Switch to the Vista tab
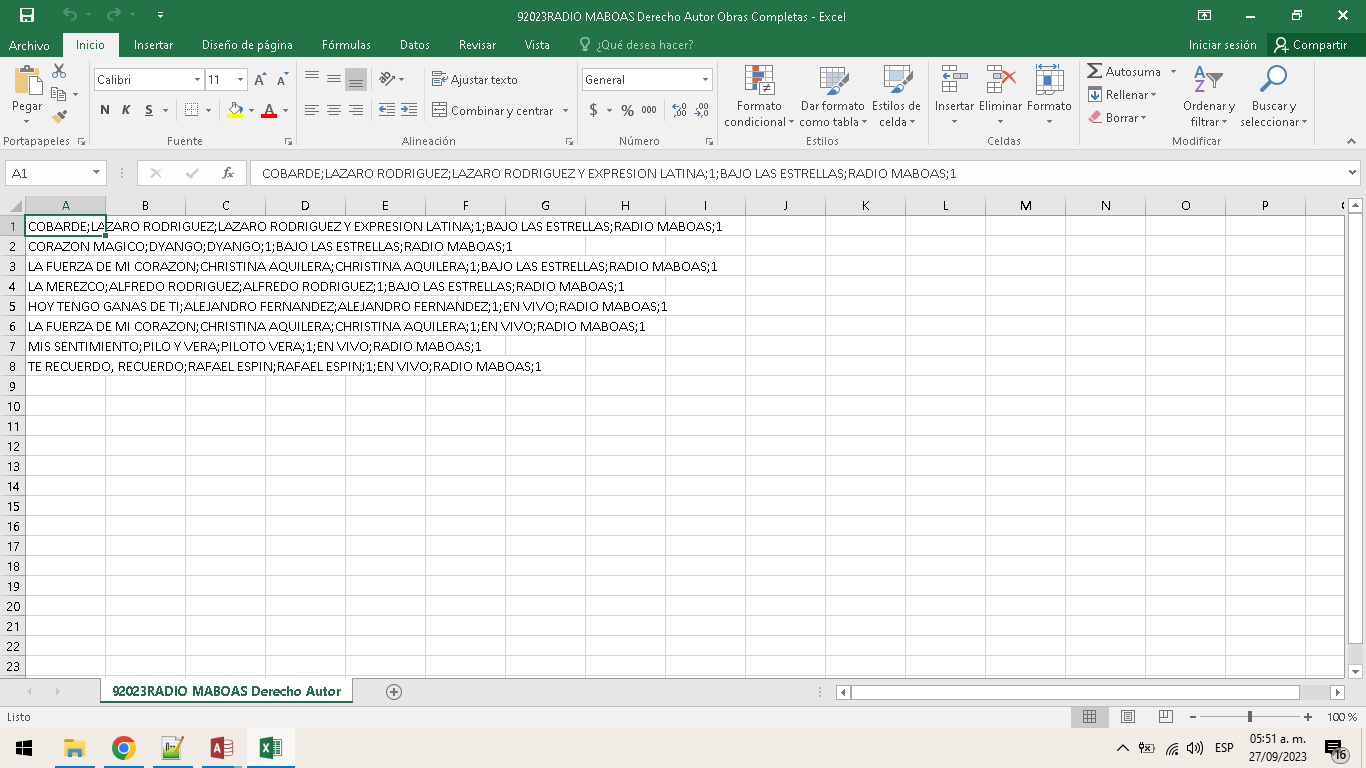1366x768 pixels. [537, 45]
